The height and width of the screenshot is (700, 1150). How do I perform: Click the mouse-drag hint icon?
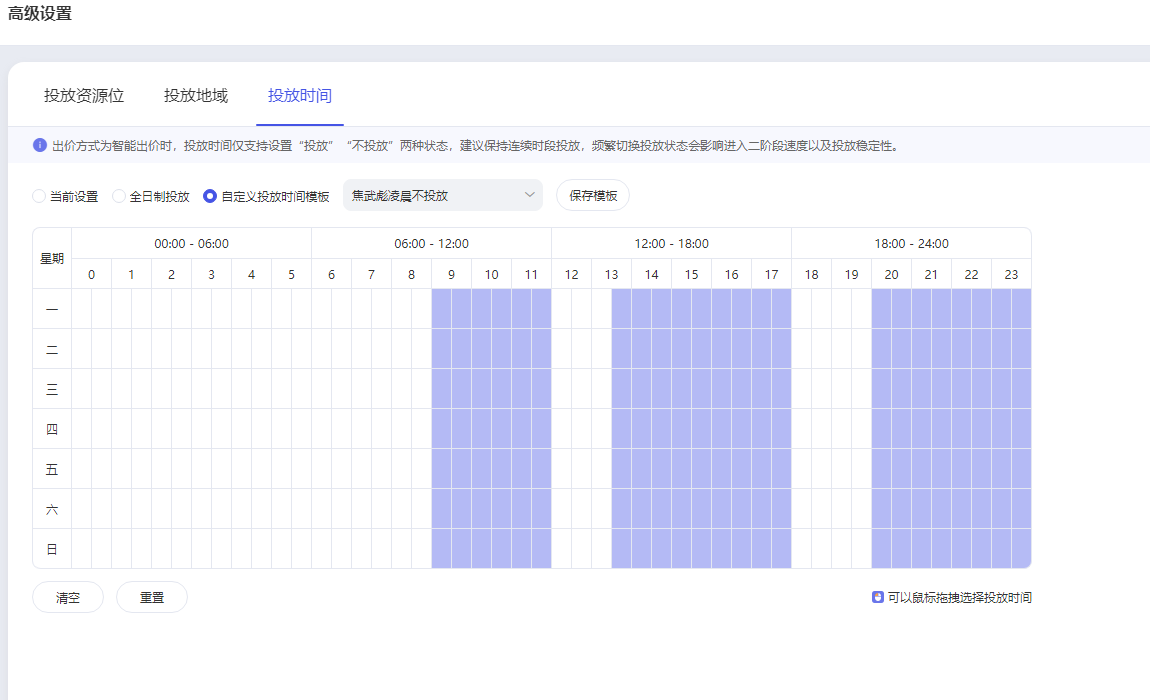878,597
